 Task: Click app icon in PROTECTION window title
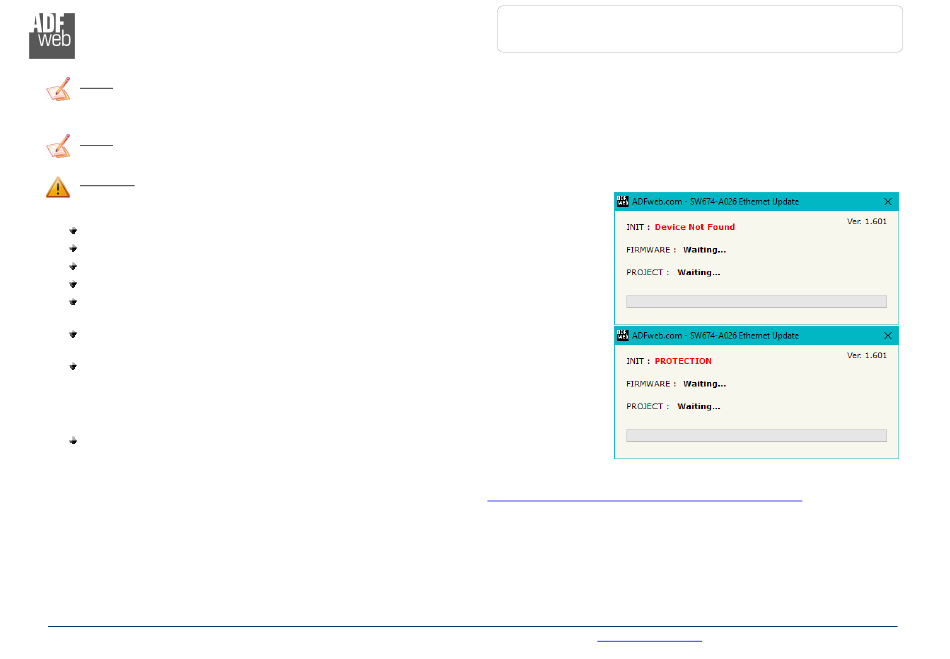pos(622,336)
